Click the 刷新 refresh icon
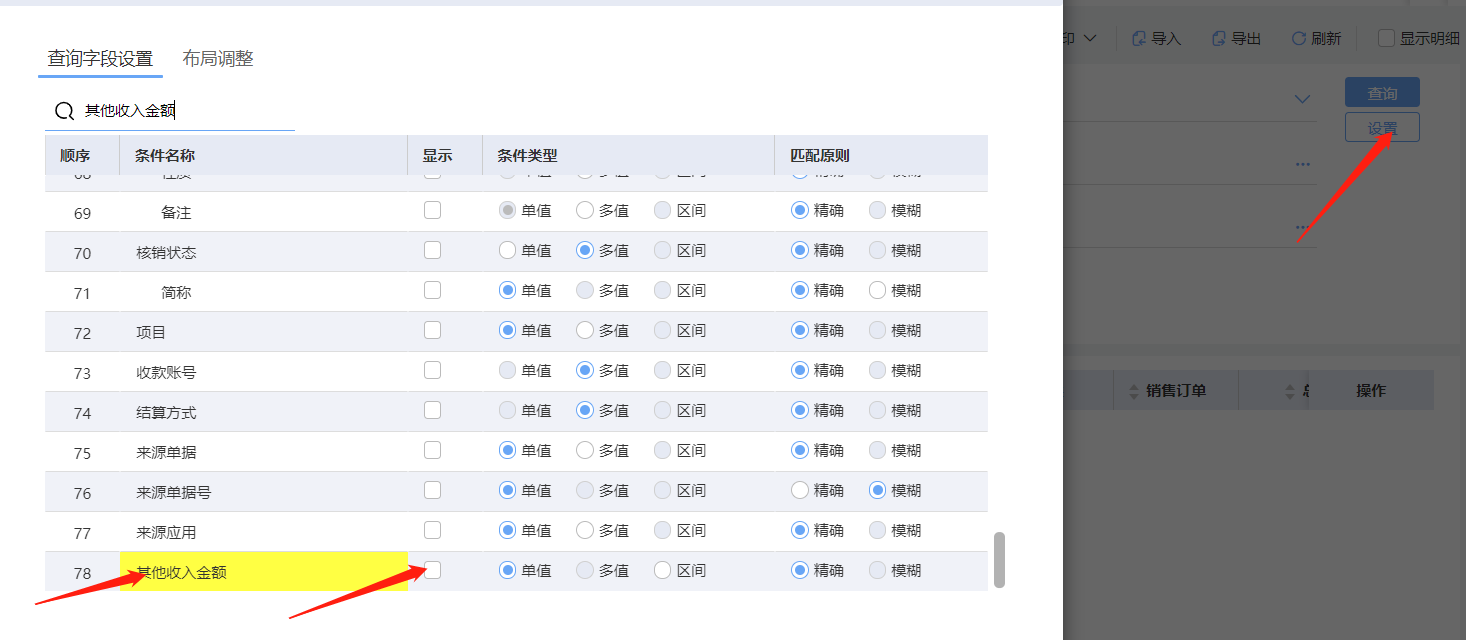Screen dimensions: 1466x640 click(1297, 38)
